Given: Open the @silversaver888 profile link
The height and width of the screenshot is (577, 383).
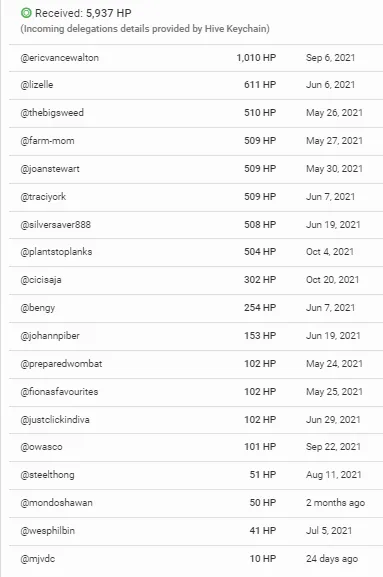Looking at the screenshot, I should [x=56, y=224].
